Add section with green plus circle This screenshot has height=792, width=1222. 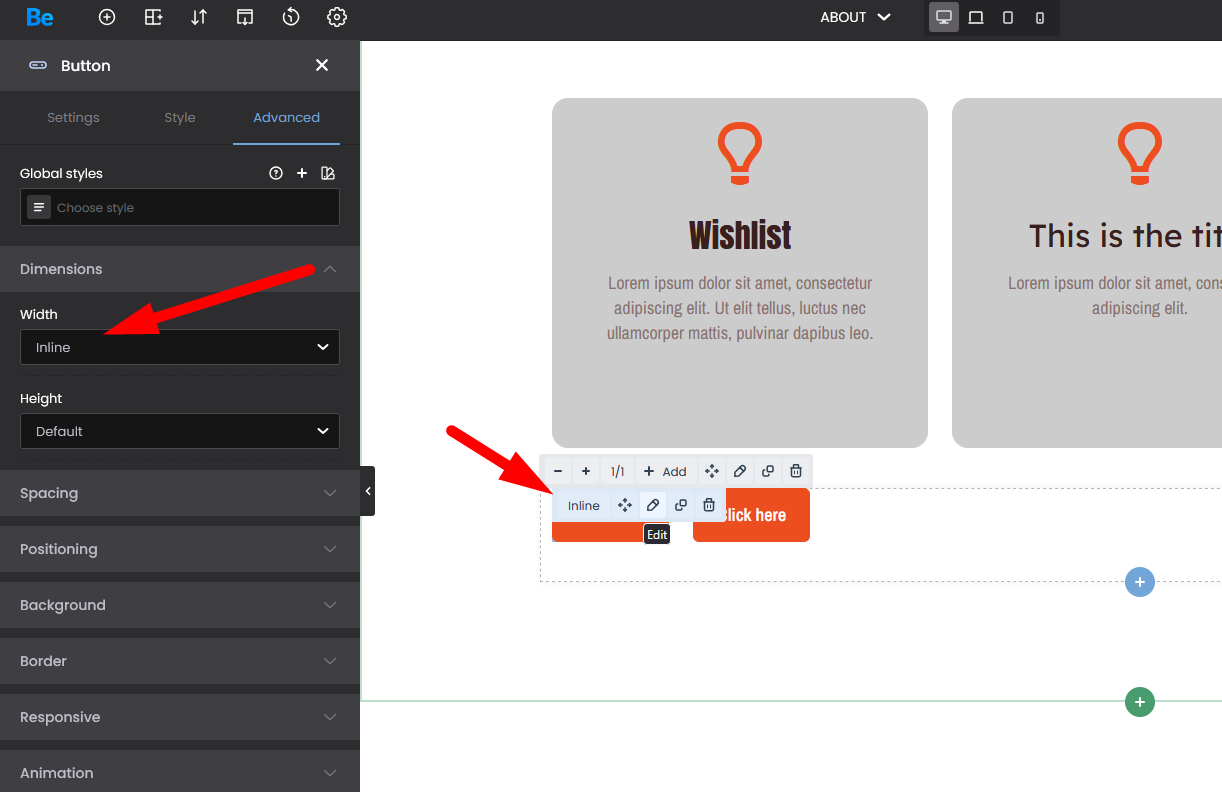[1140, 702]
